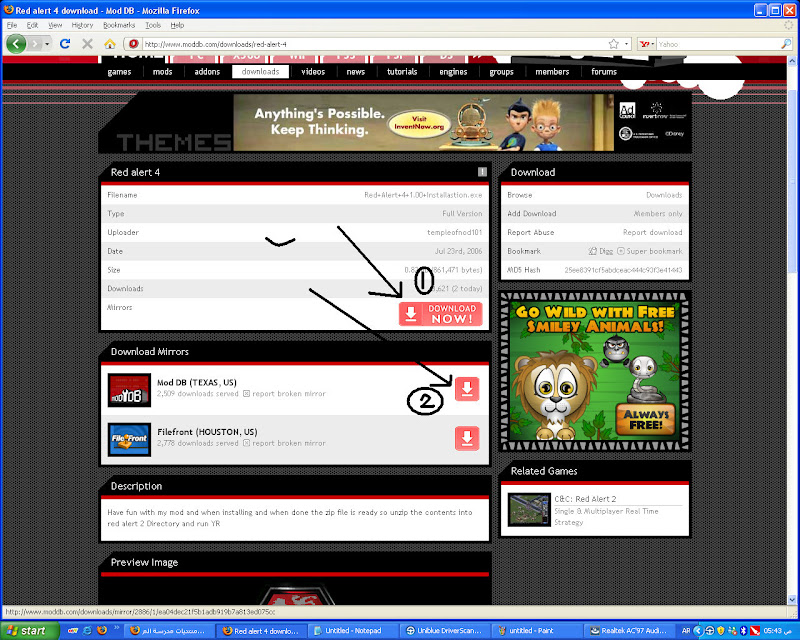
Task: Open the Help menu
Action: pos(177,25)
